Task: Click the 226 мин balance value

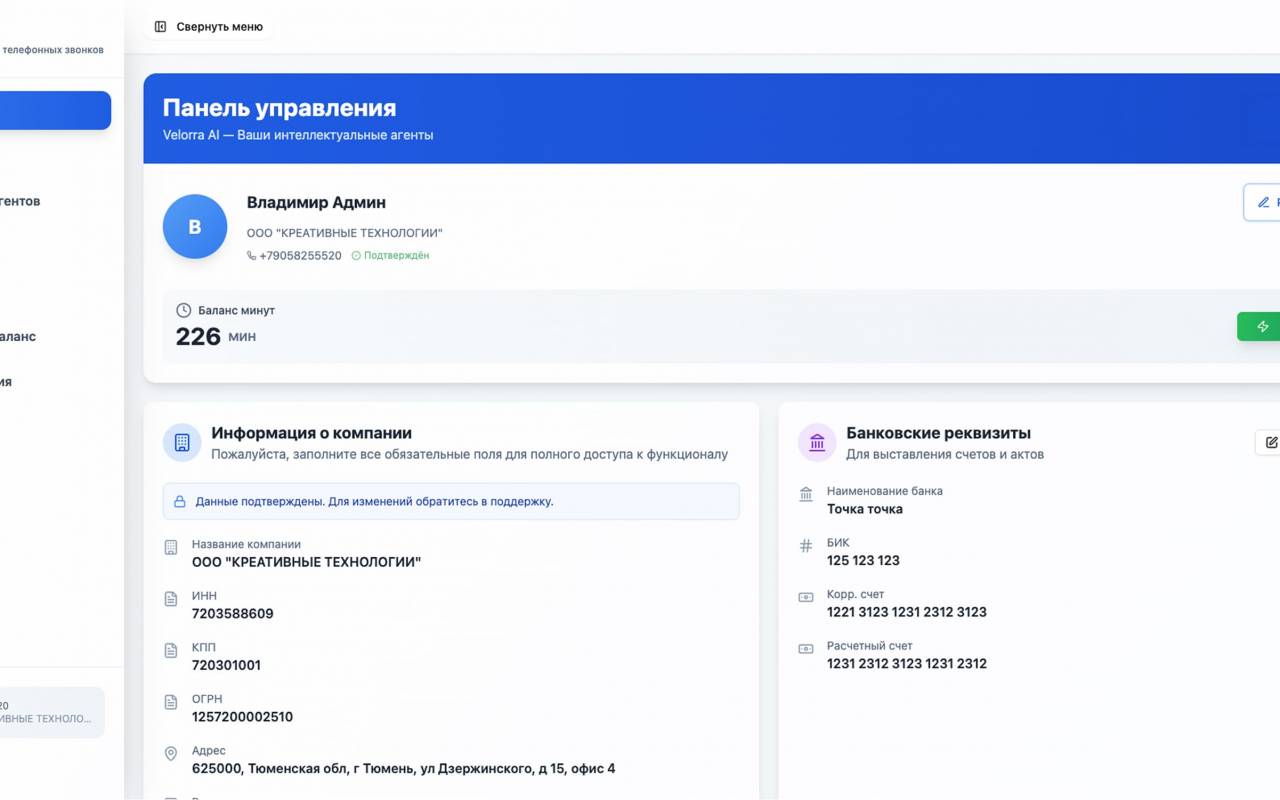Action: coord(215,337)
